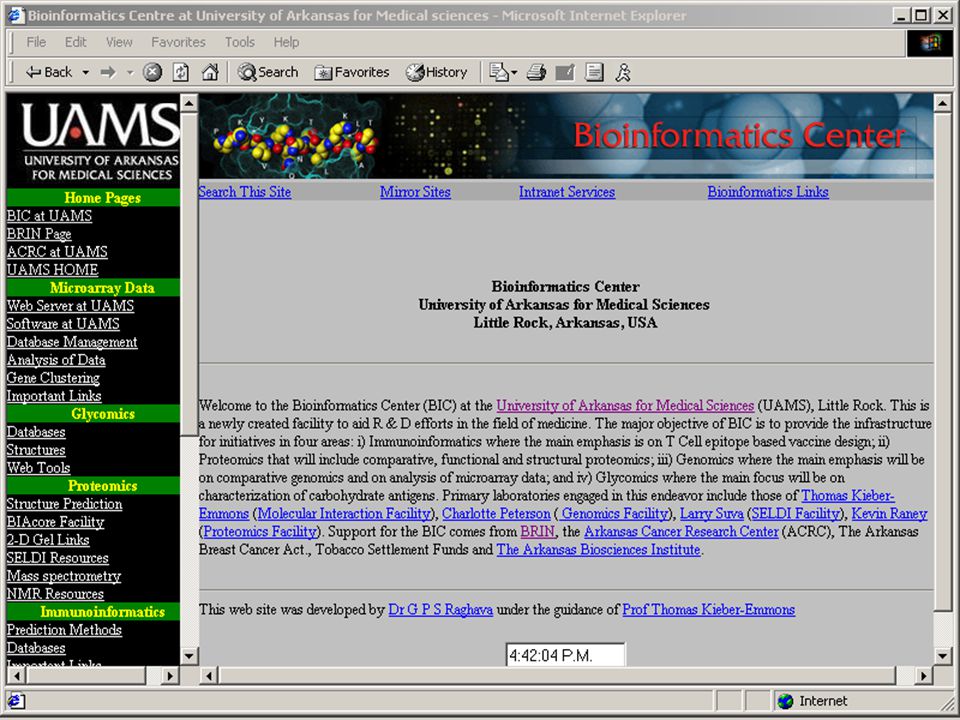Open the 2-D Gel Links link
960x720 pixels.
48,540
